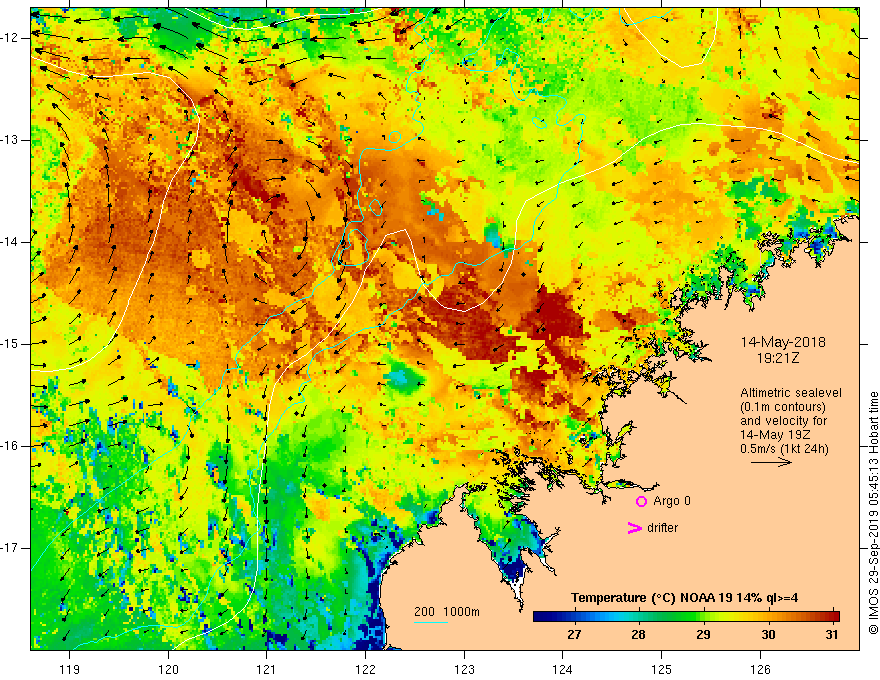This screenshot has width=880, height=680.
Task: Click the cyan 200 1000m depth line sample
Action: [x=430, y=622]
